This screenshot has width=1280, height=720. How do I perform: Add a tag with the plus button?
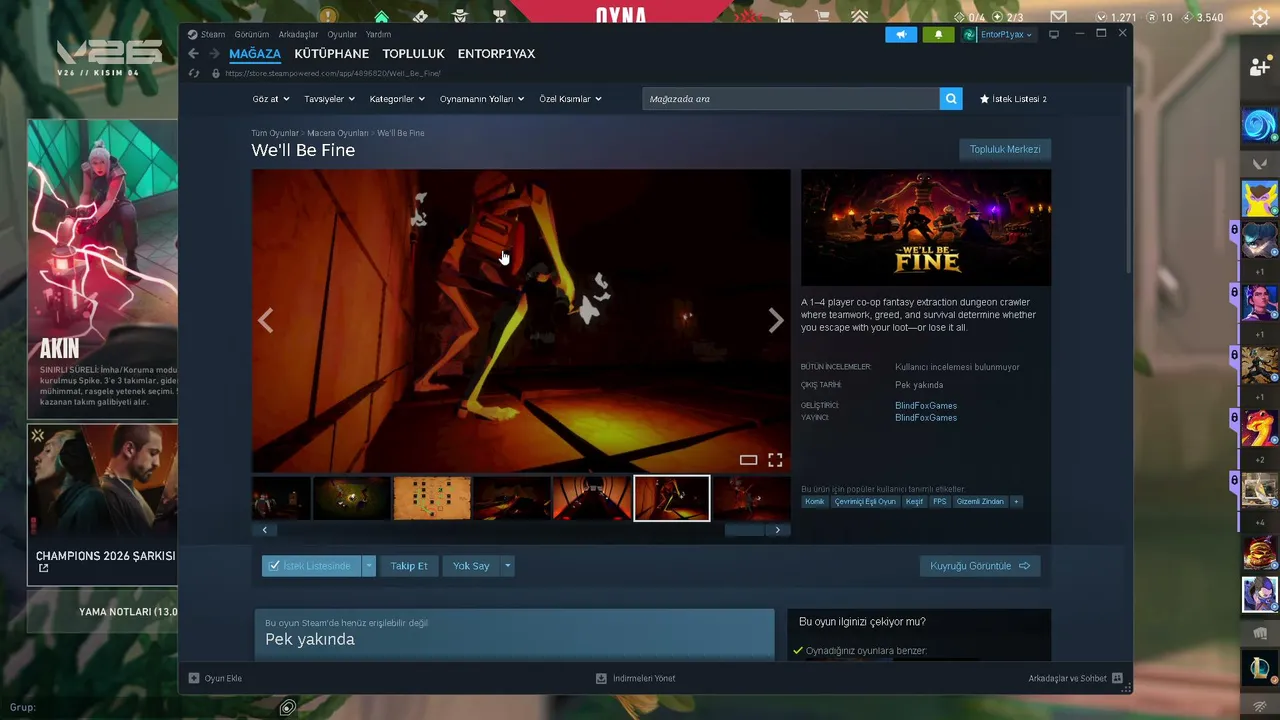click(1016, 502)
